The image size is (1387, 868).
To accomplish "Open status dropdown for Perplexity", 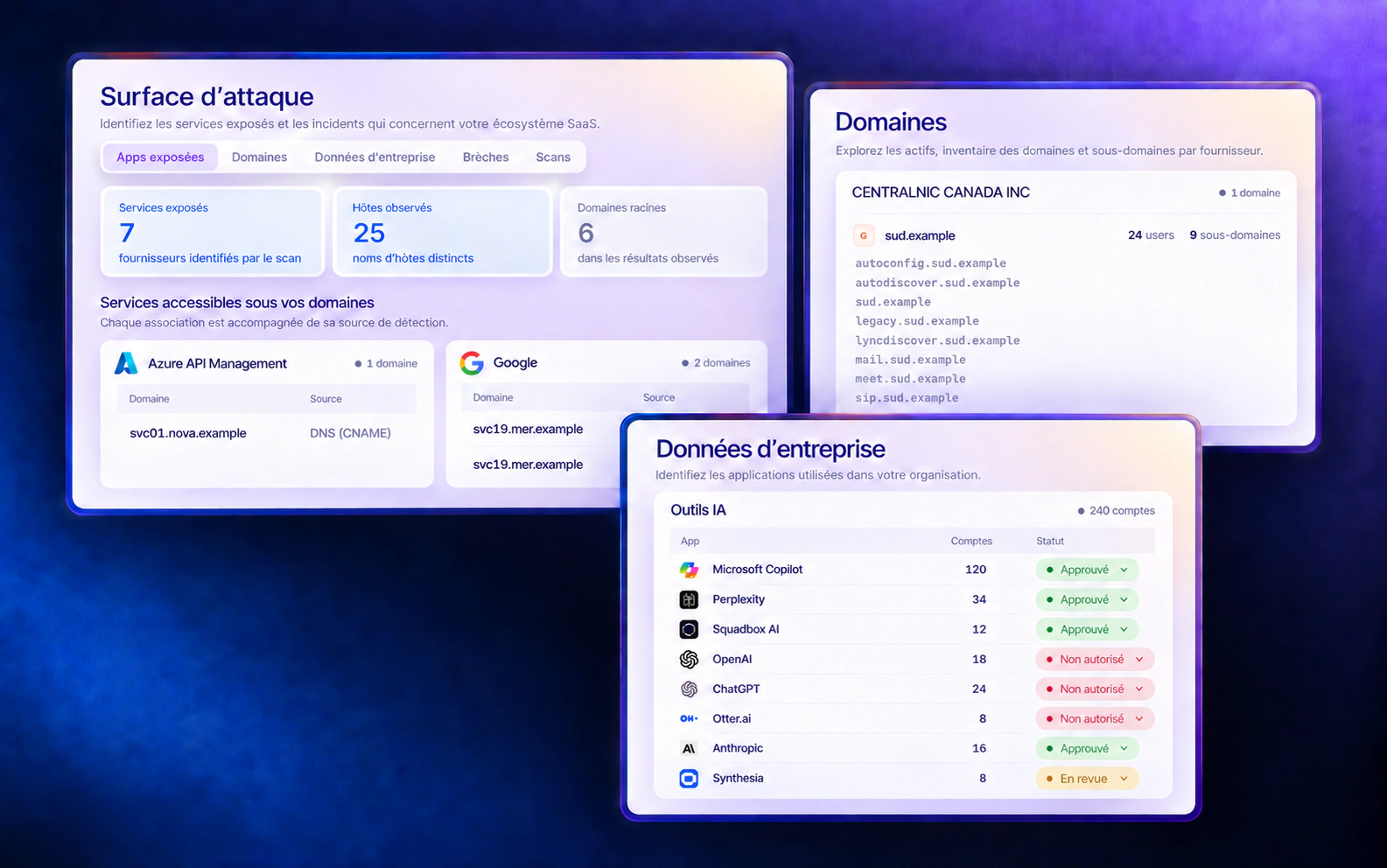I will (1087, 599).
